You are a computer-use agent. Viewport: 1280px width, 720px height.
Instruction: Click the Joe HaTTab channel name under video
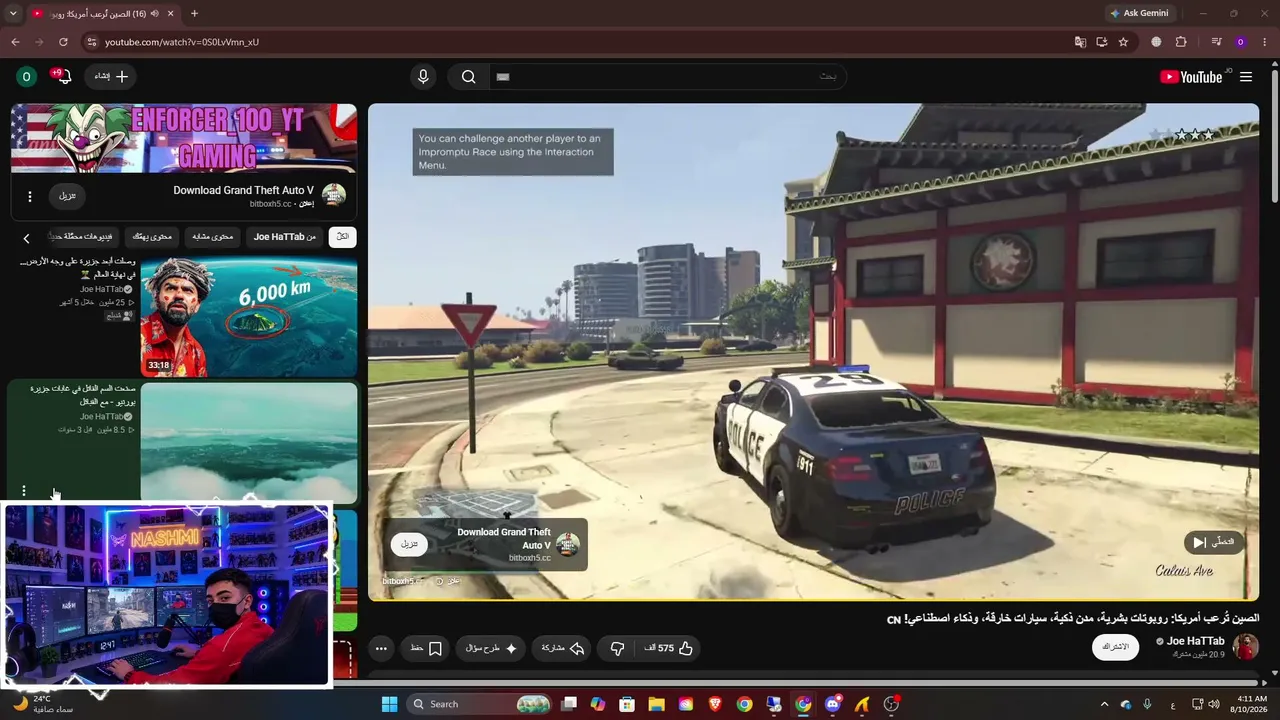(x=1196, y=641)
